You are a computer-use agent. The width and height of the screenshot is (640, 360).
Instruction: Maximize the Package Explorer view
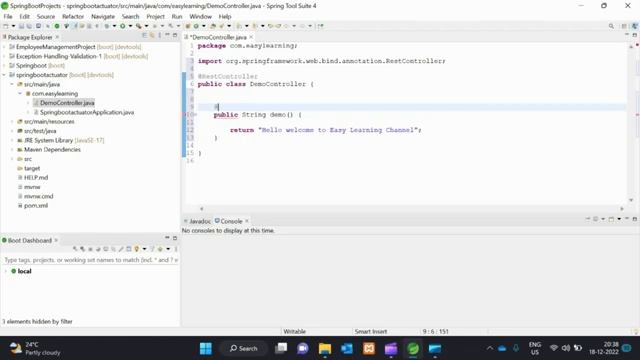pos(175,36)
